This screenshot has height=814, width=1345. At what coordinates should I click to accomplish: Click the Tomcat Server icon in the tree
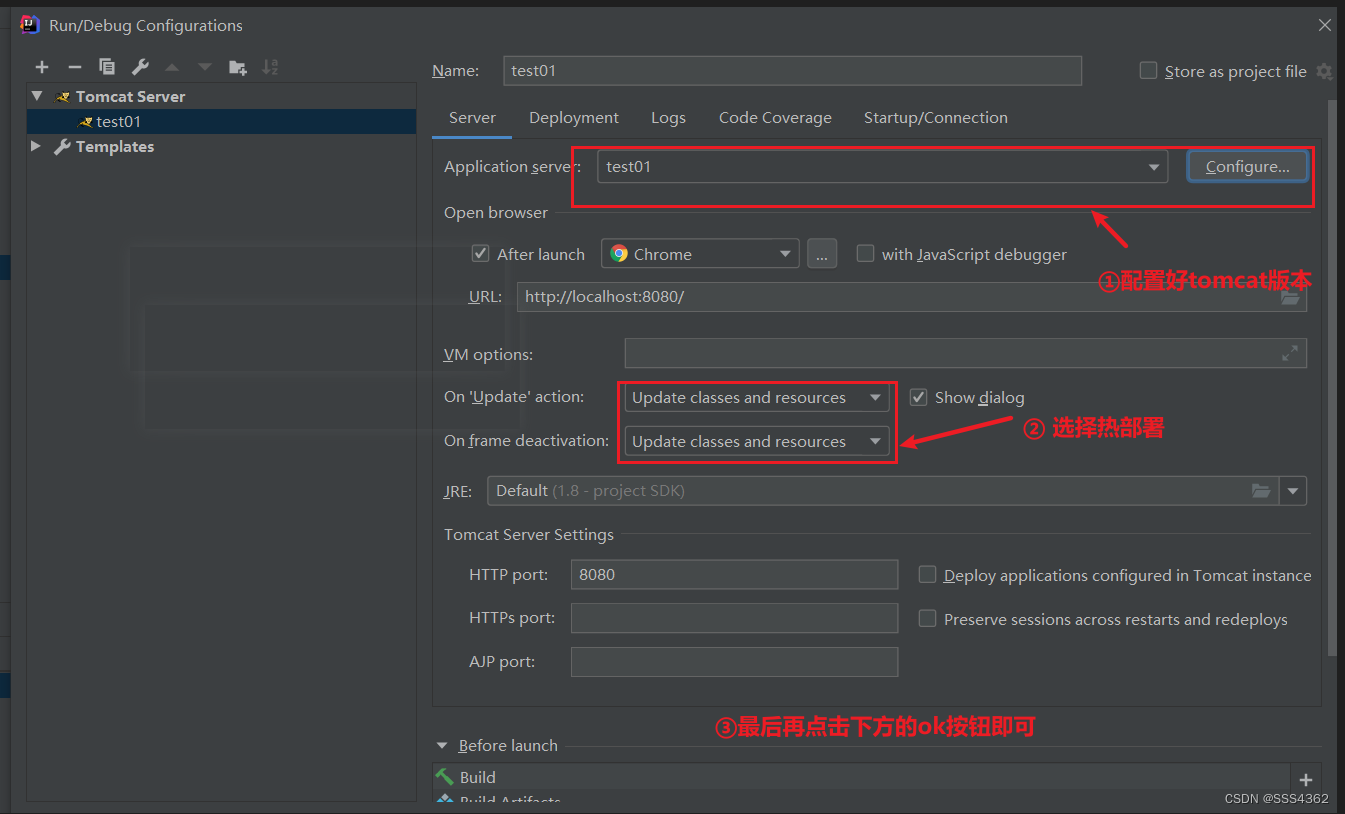[63, 97]
